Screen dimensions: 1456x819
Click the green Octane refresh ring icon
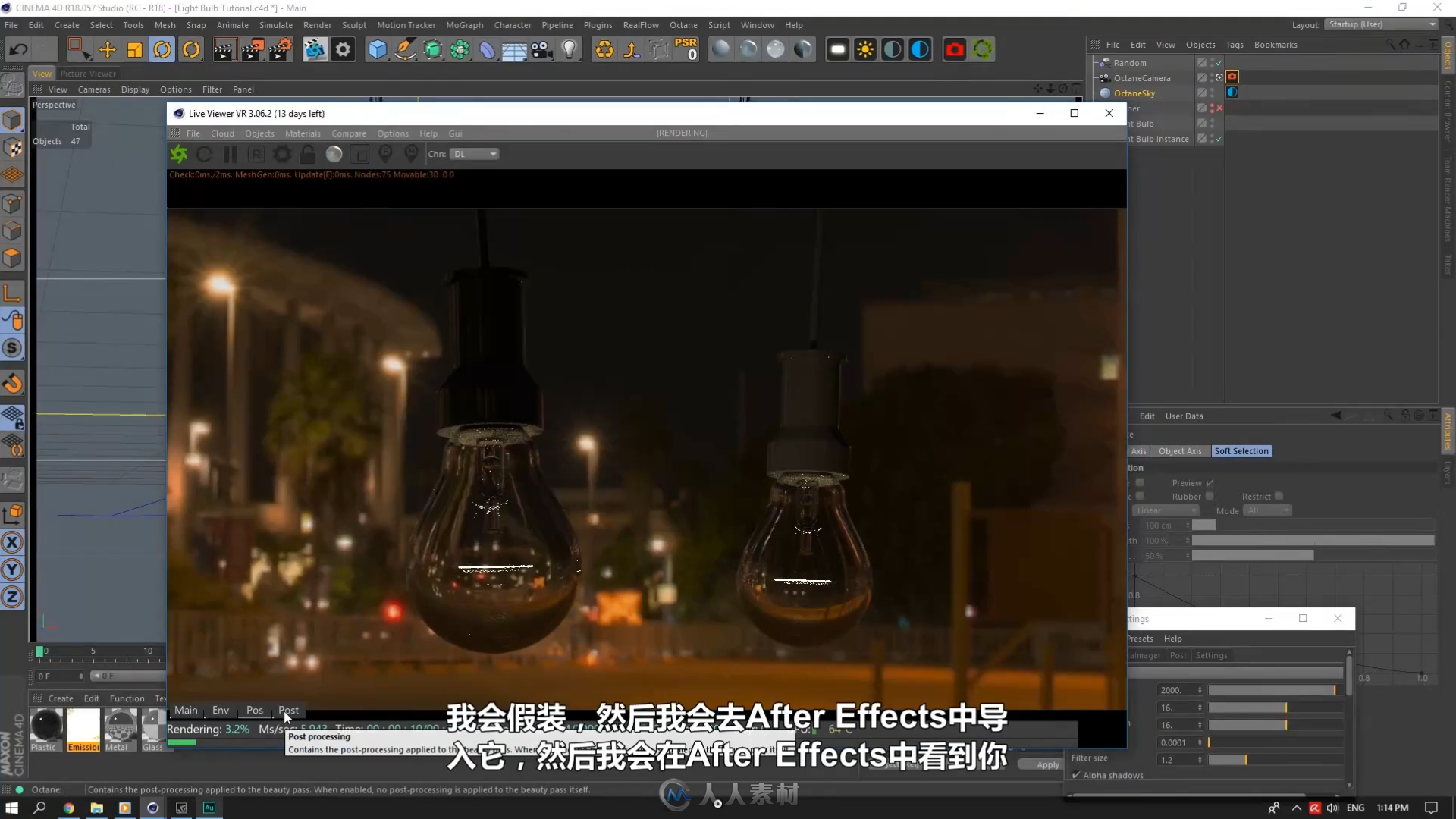pyautogui.click(x=983, y=50)
